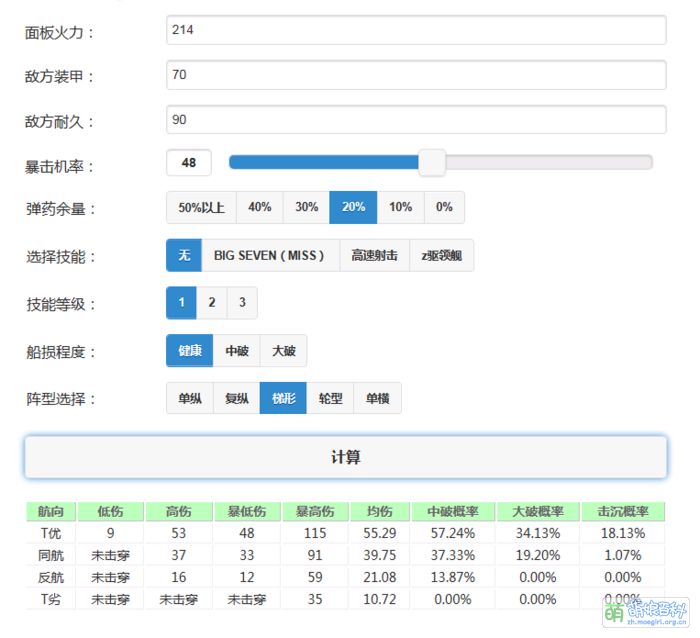Click the 暴击机率 slider handle
The image size is (700, 638).
click(432, 163)
